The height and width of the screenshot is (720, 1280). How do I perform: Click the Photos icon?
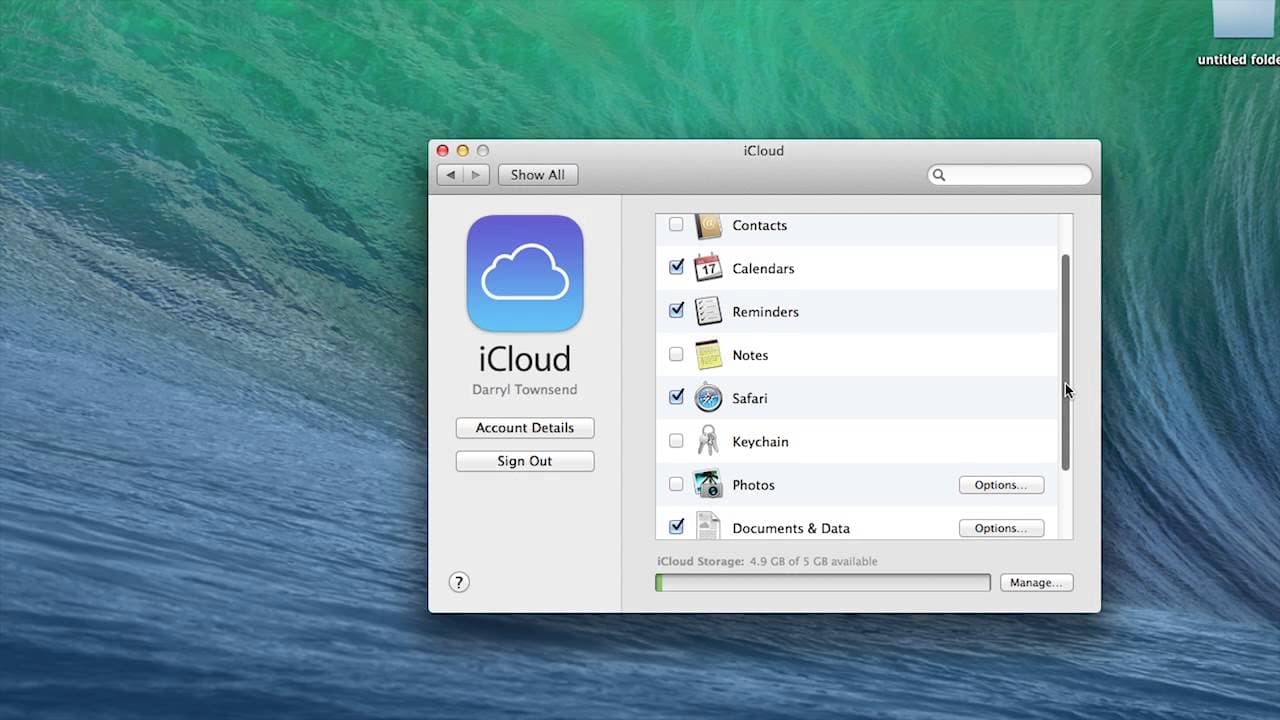coord(708,485)
